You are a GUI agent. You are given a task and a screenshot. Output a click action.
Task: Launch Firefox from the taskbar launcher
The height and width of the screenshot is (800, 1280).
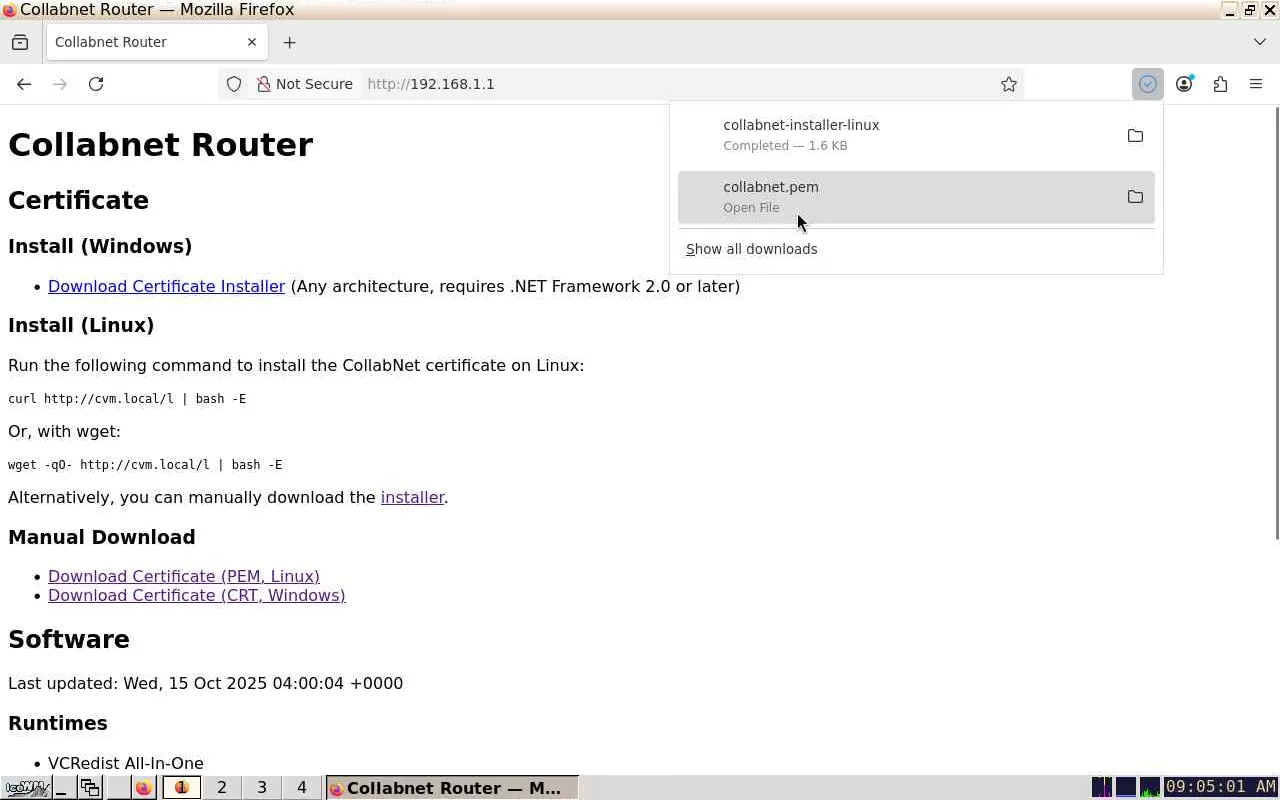point(144,788)
